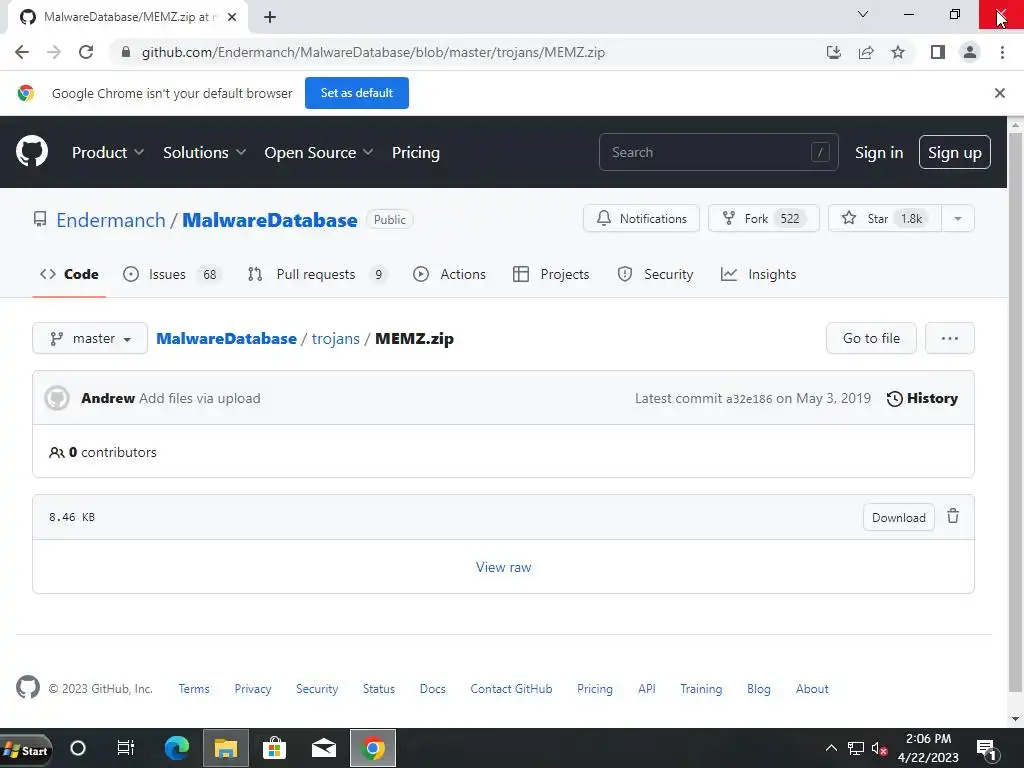Open Chrome three-dot menu
This screenshot has height=768, width=1024.
coord(1002,52)
